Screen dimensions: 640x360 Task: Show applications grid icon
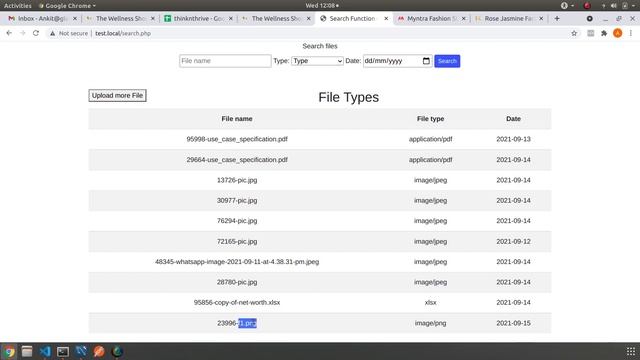[631, 351]
